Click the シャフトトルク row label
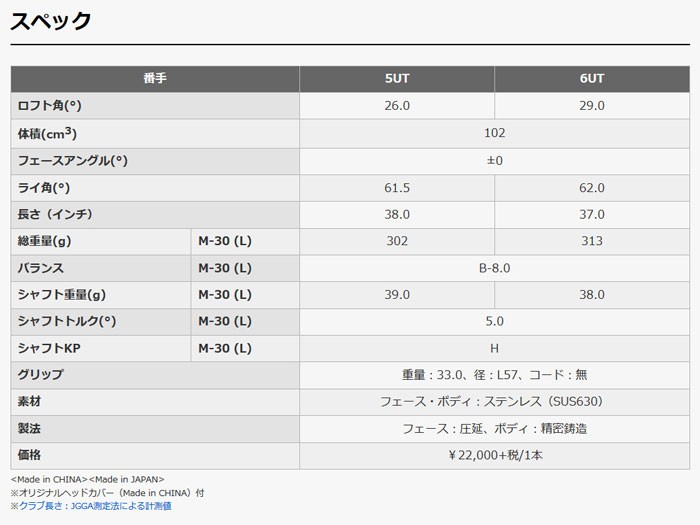 pos(67,322)
